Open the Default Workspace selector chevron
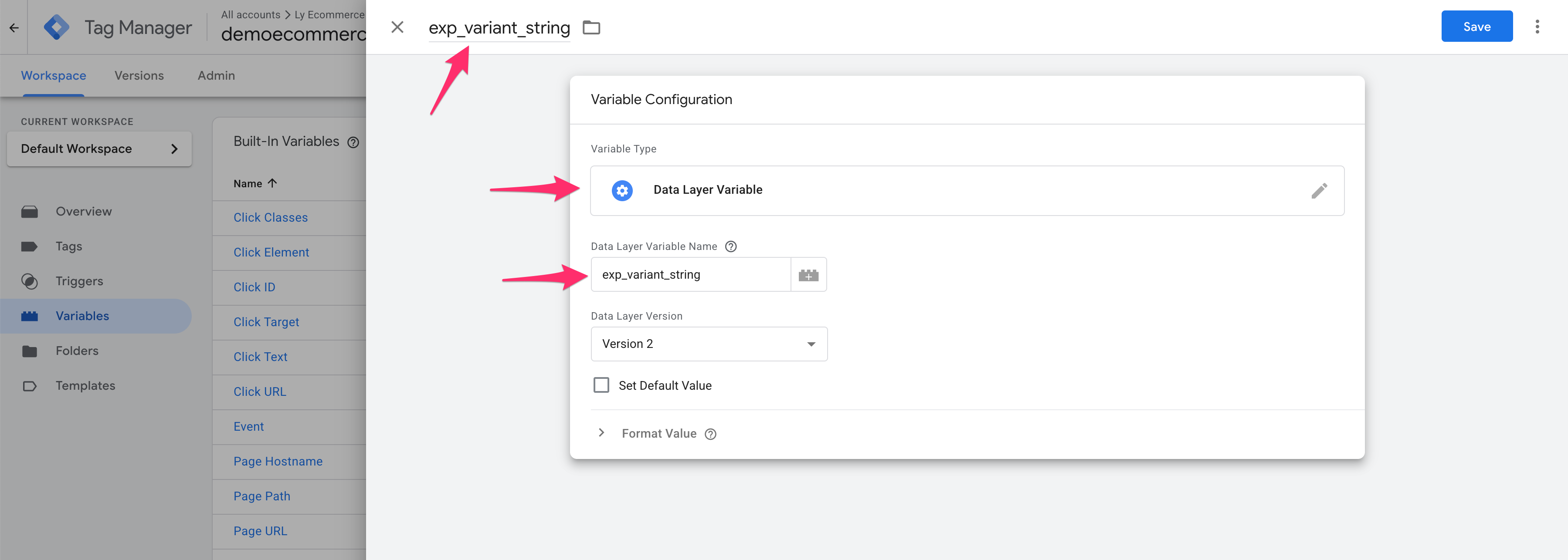The width and height of the screenshot is (1568, 560). click(x=175, y=148)
